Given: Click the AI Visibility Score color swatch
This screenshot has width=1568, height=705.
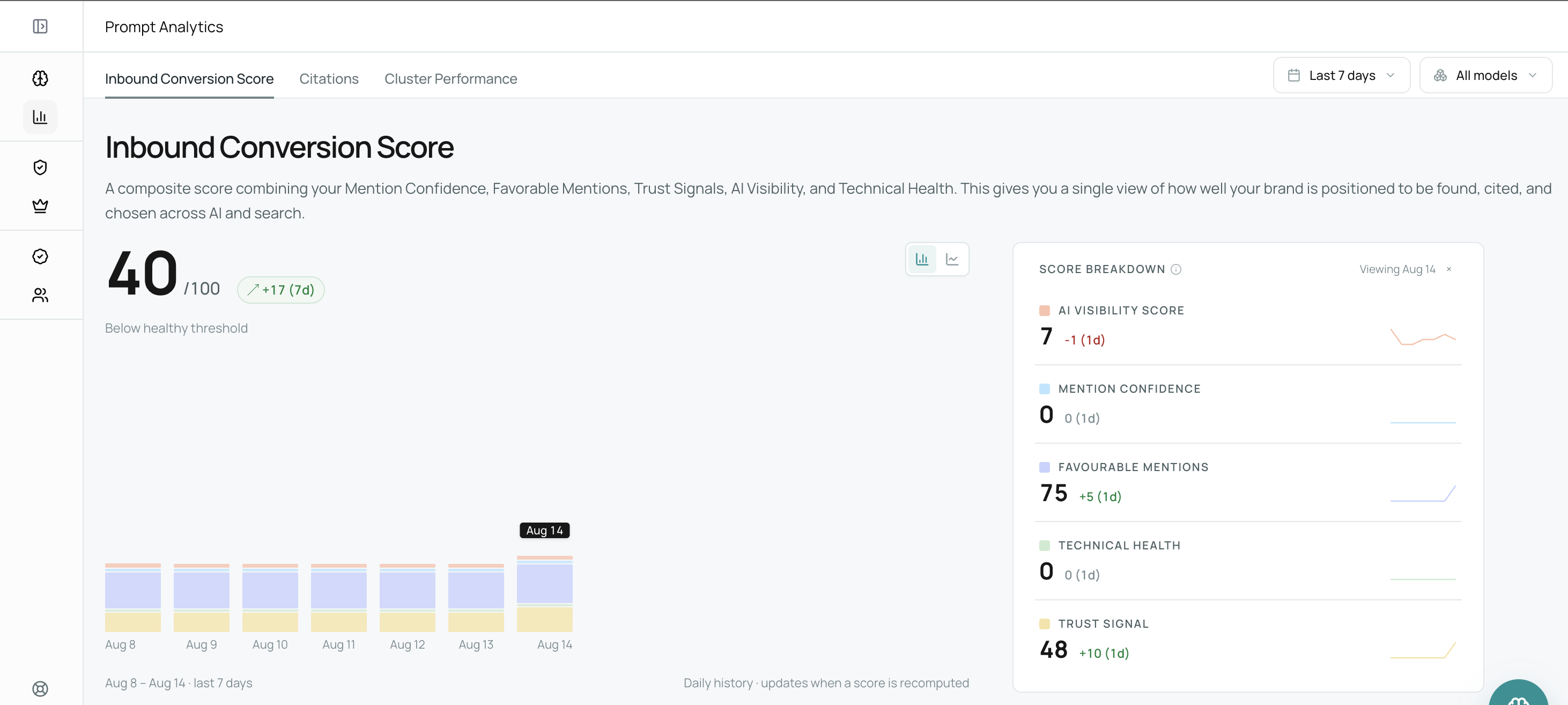Looking at the screenshot, I should [1045, 311].
